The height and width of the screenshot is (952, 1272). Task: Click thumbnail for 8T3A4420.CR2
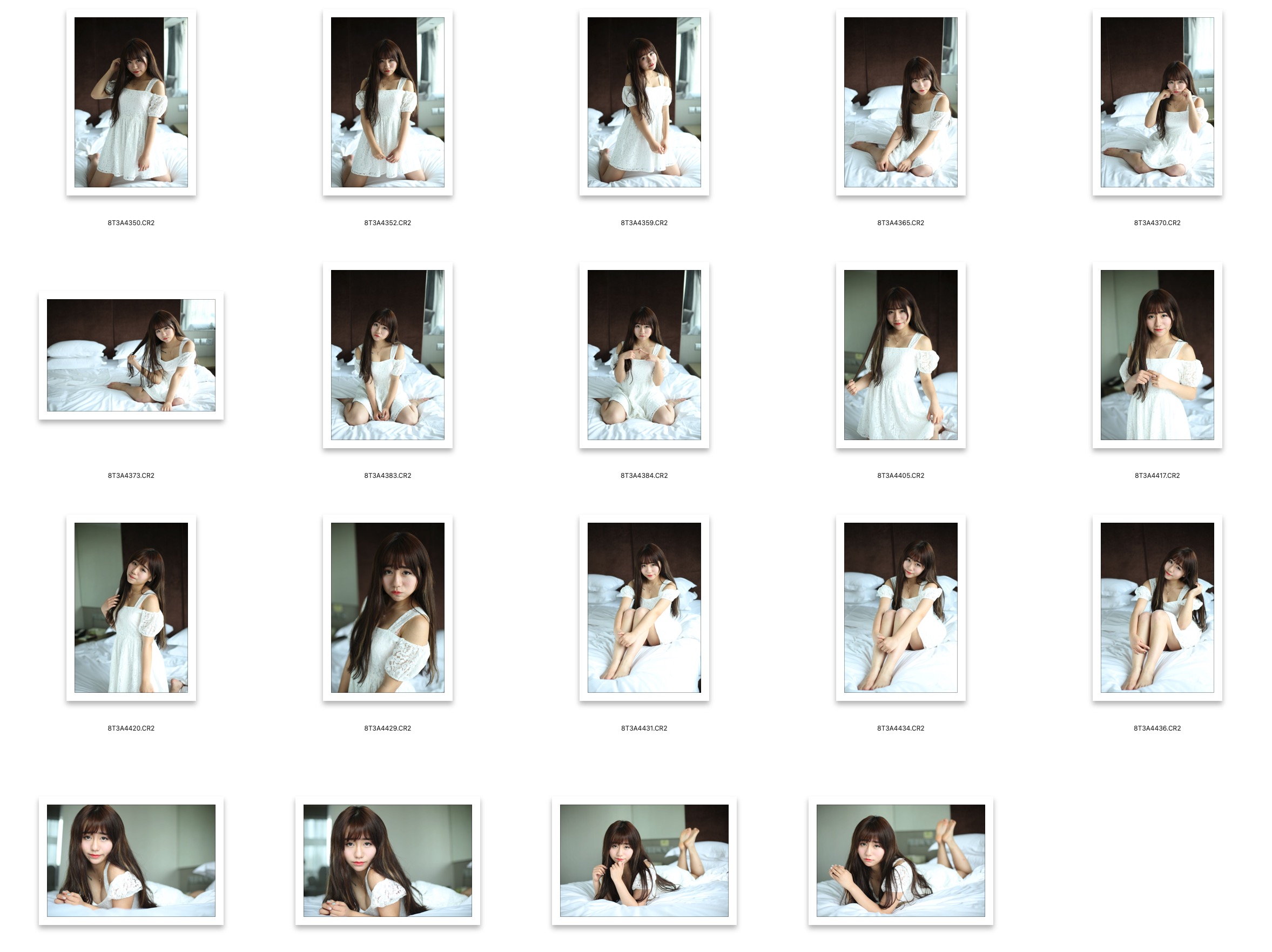point(131,607)
